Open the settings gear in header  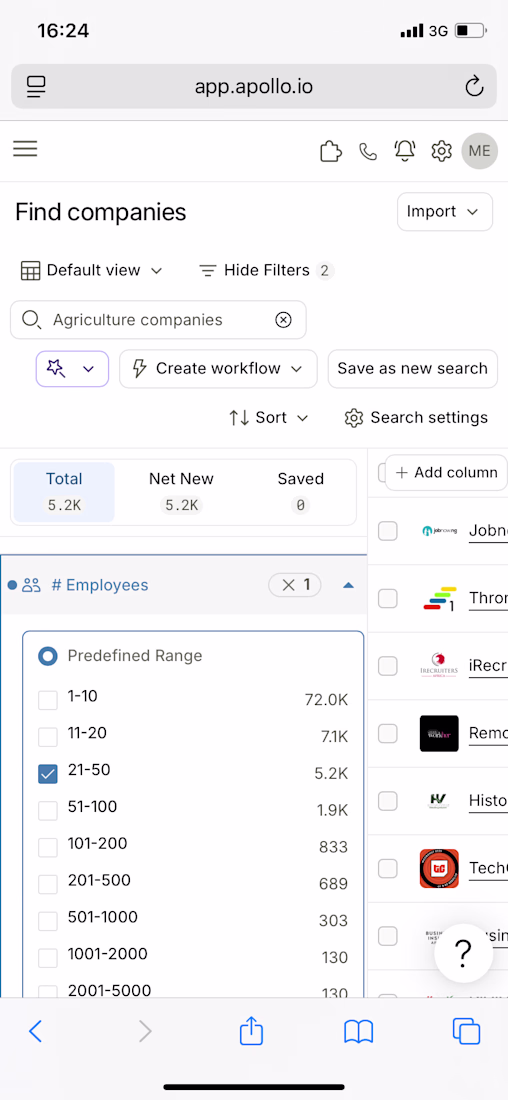pos(441,151)
